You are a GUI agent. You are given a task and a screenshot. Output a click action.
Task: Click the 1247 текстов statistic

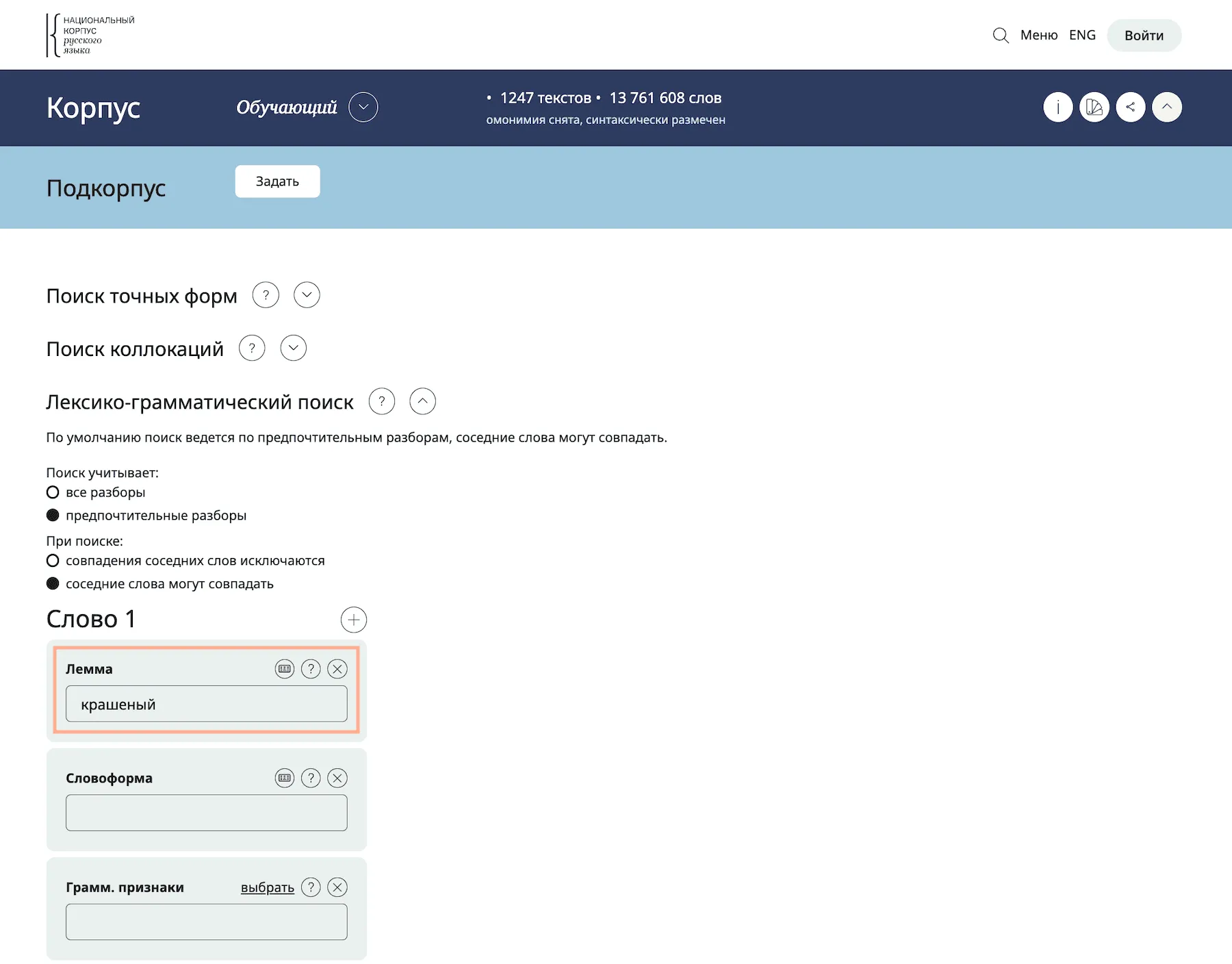pos(546,98)
